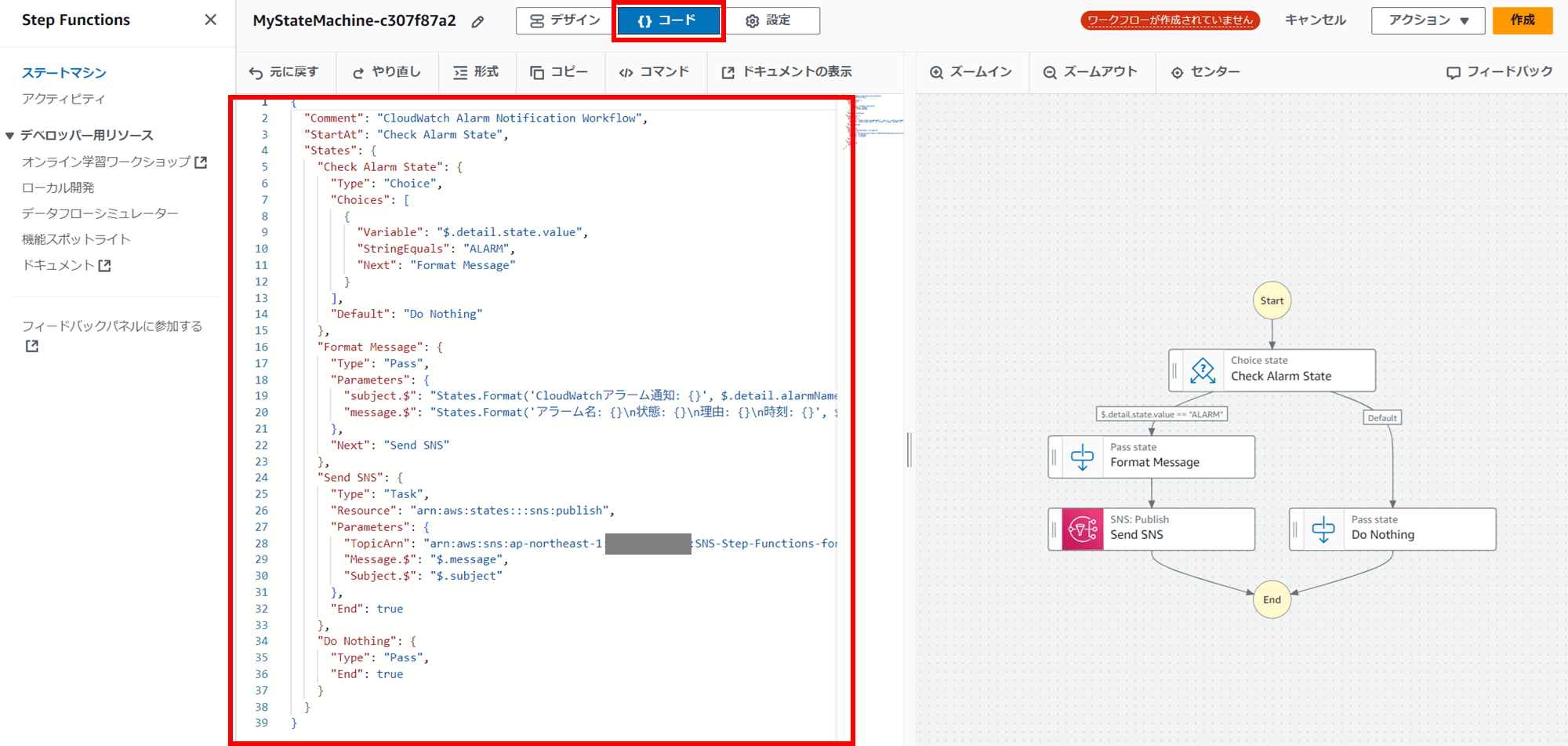
Task: Close the Step Functions sidebar panel
Action: 210,20
